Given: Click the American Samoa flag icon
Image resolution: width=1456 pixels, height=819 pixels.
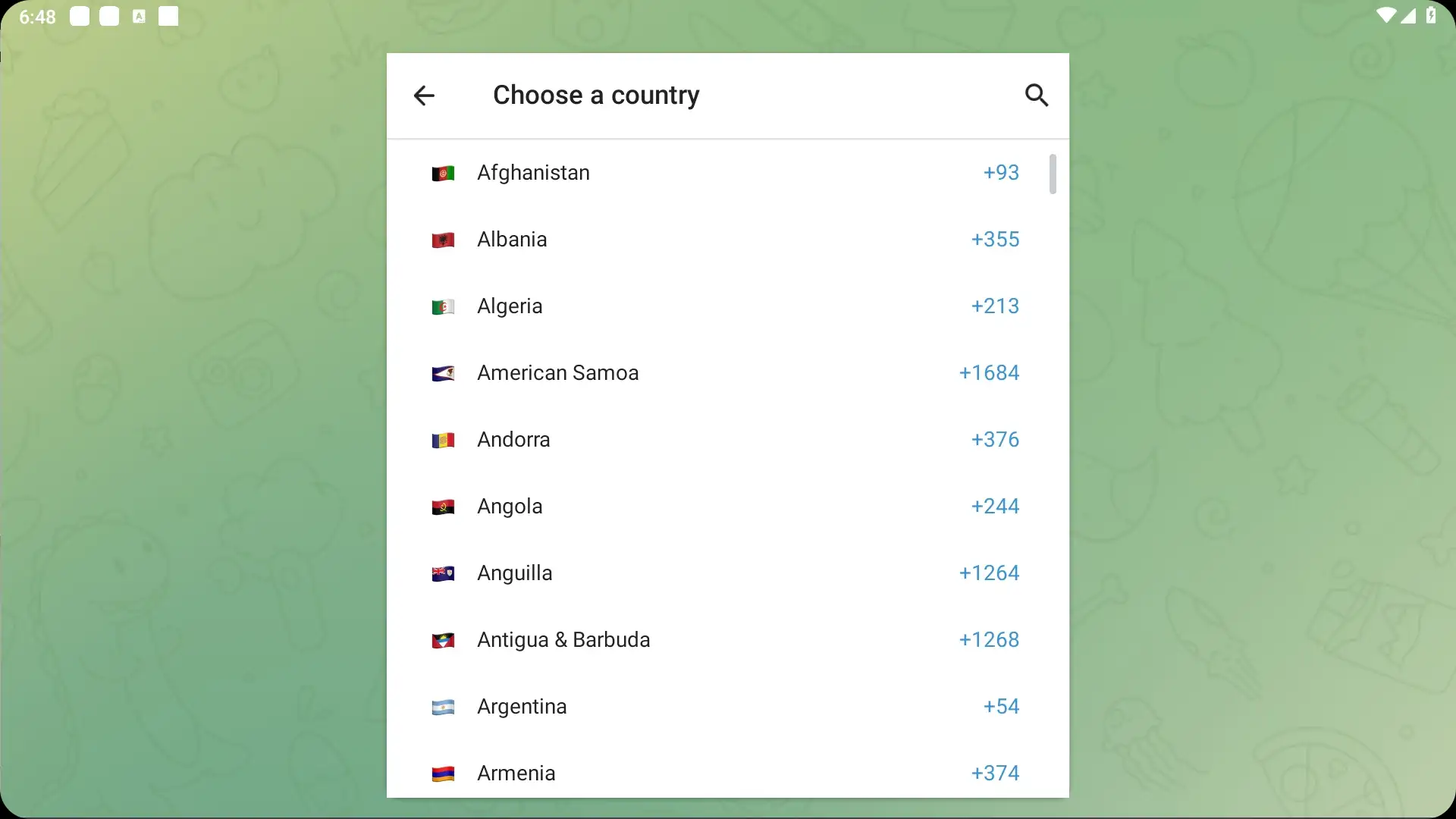Looking at the screenshot, I should coord(443,374).
